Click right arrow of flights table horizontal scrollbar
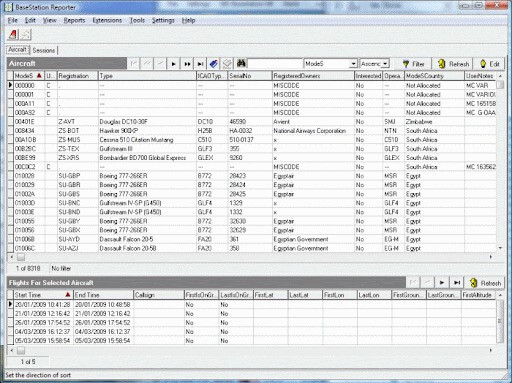 (491, 350)
